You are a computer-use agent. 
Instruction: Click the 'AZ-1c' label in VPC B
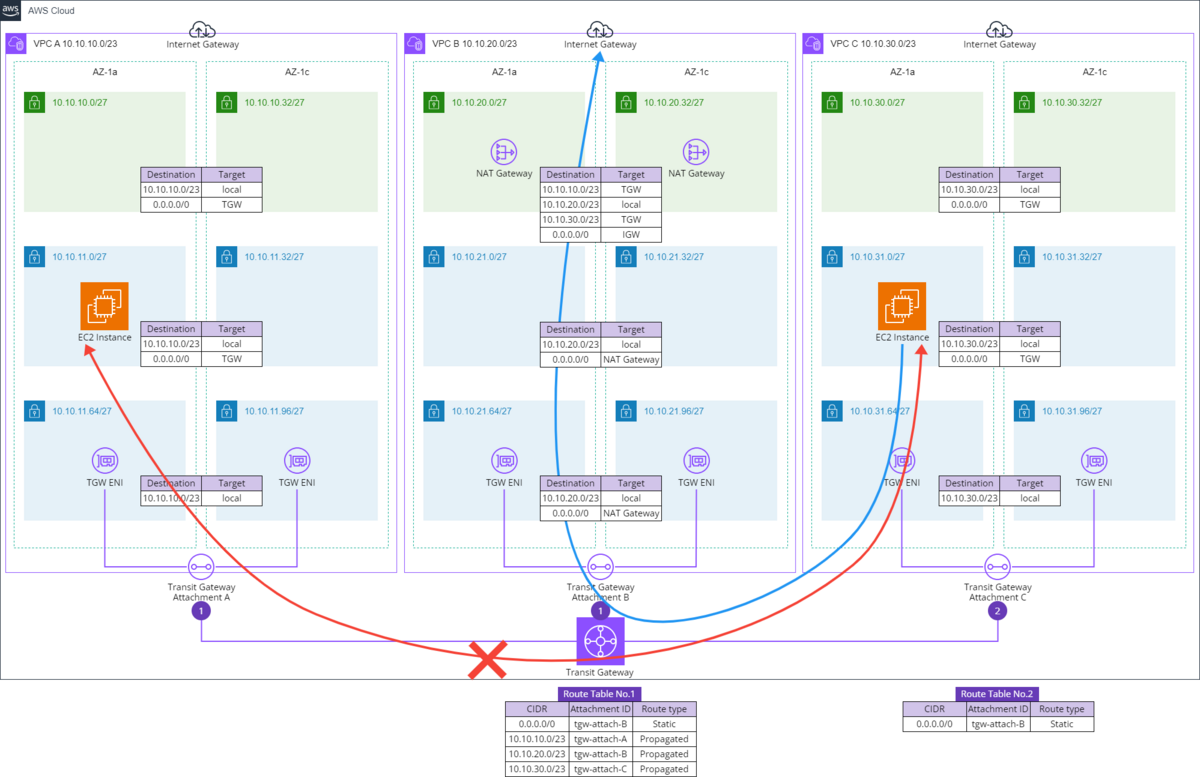pos(696,72)
